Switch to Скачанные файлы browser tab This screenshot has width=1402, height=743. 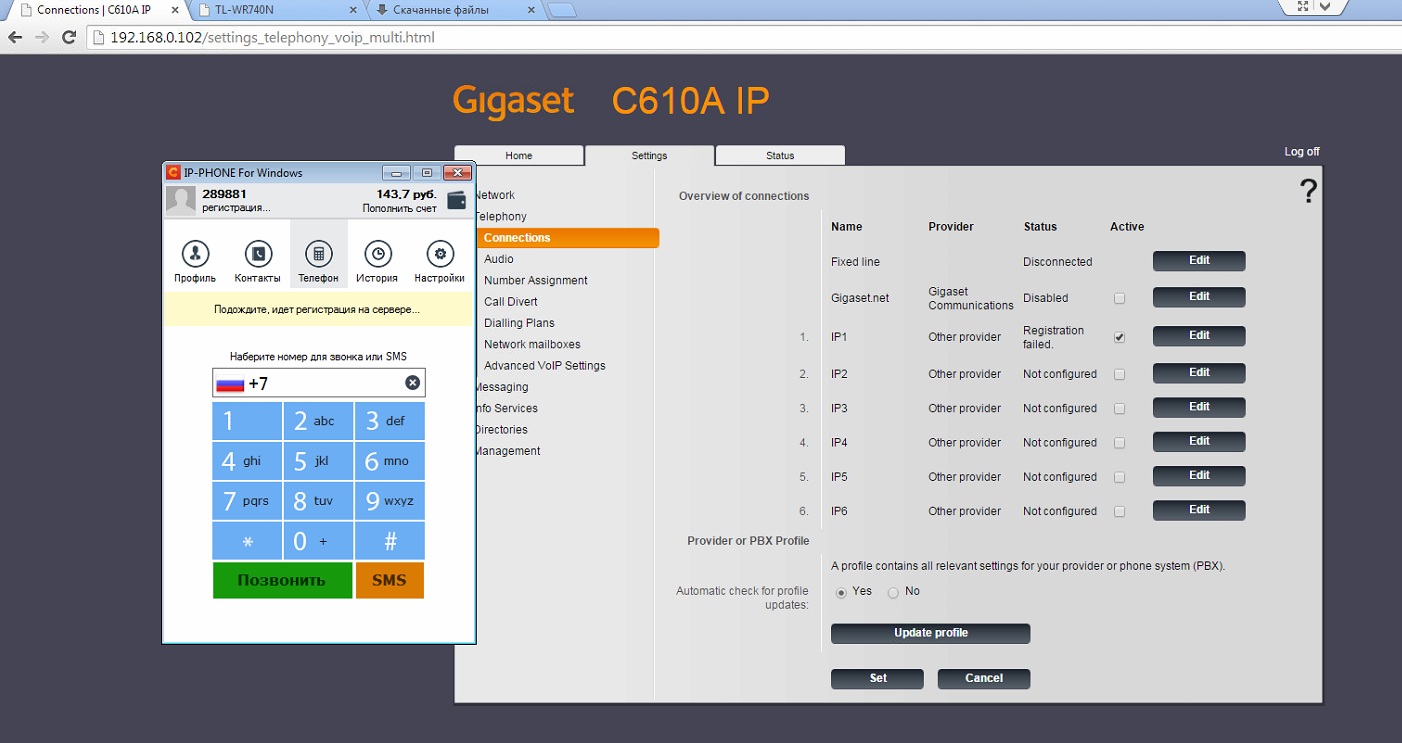coord(455,10)
